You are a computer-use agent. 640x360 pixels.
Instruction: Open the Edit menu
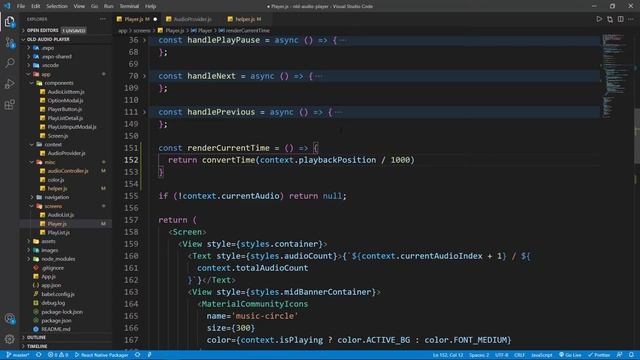point(36,6)
